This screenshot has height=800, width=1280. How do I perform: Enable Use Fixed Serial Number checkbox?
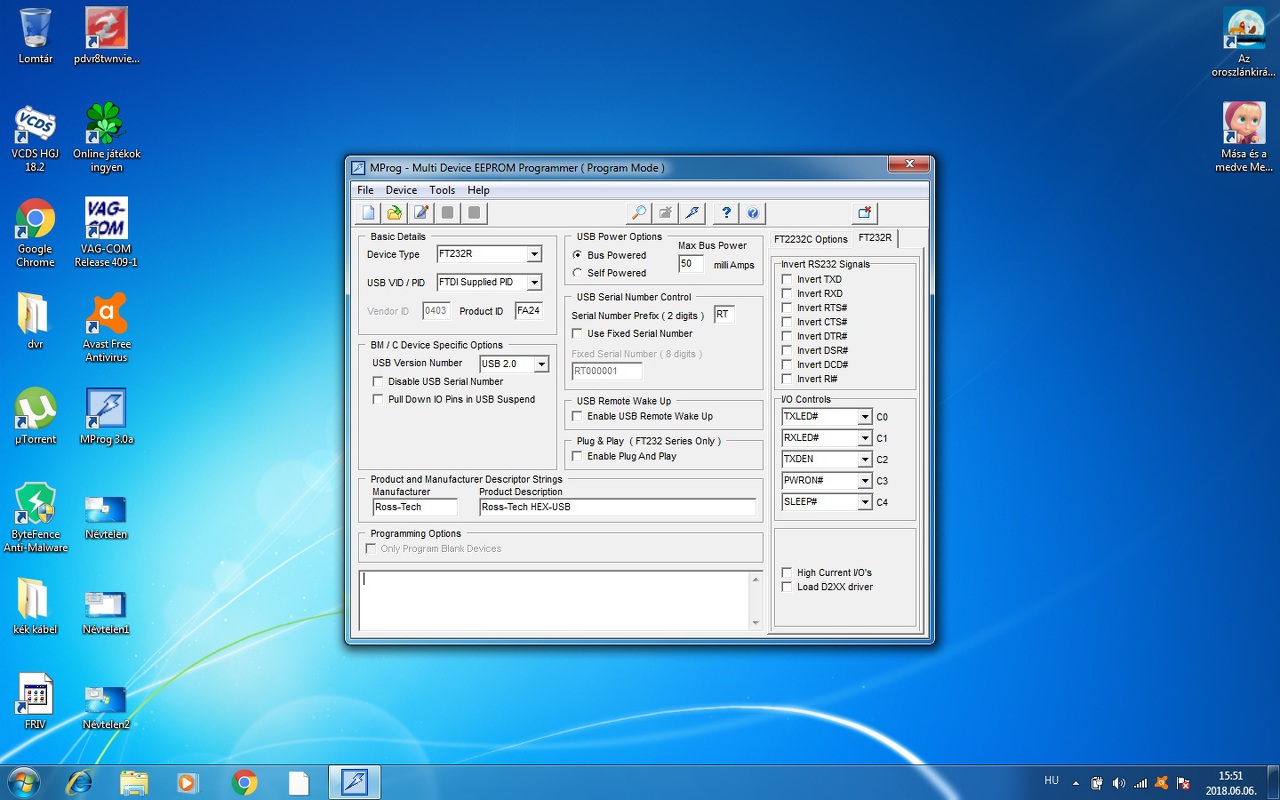577,333
